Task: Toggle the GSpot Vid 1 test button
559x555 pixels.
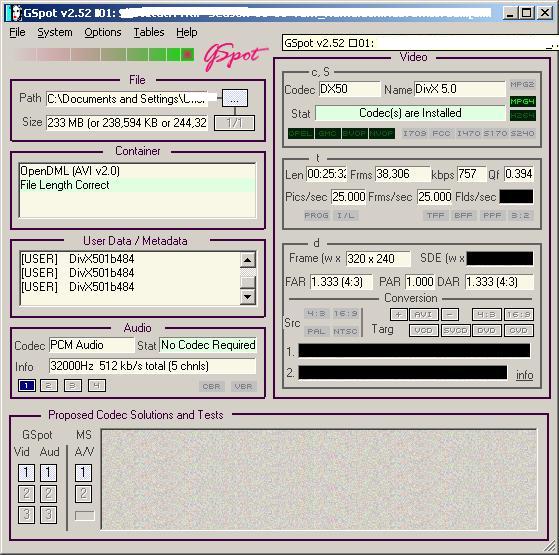Action: tap(26, 473)
